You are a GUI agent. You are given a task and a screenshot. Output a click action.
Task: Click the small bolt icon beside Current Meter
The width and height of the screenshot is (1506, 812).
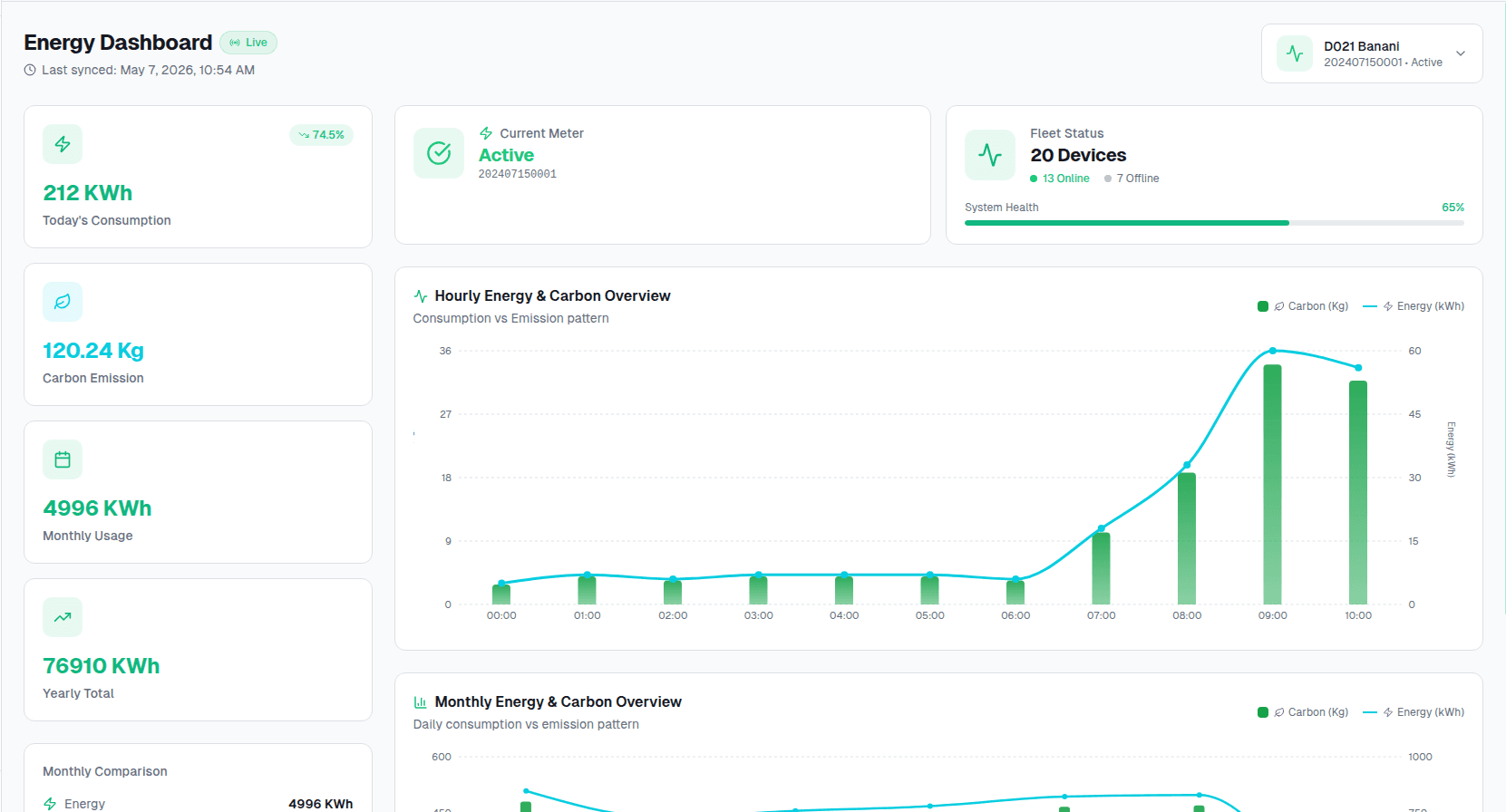click(486, 133)
